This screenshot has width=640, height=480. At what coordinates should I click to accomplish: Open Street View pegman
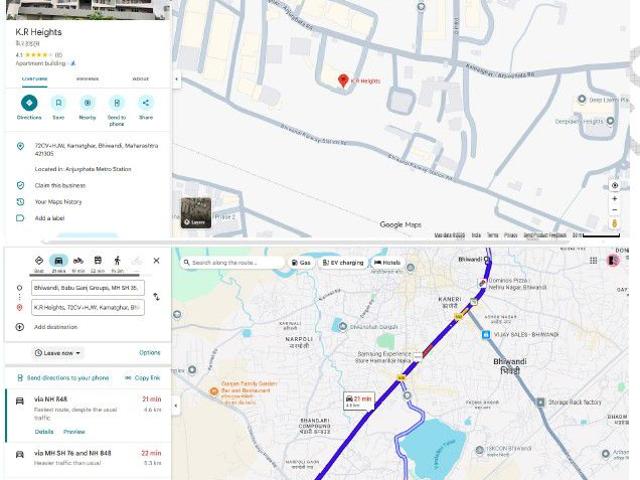(614, 223)
